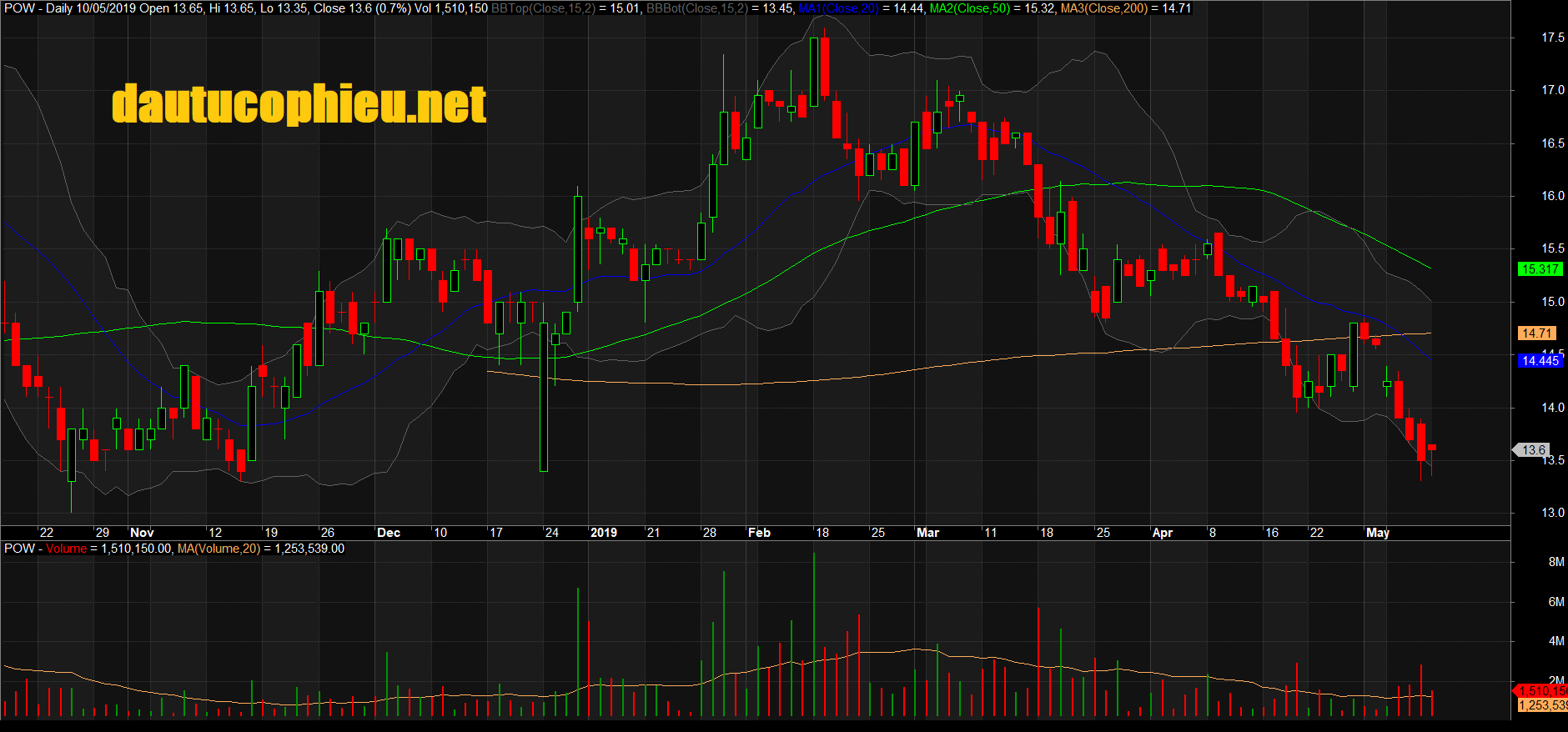Click the 17.5 price axis label
This screenshot has width=1568, height=732.
(1553, 38)
